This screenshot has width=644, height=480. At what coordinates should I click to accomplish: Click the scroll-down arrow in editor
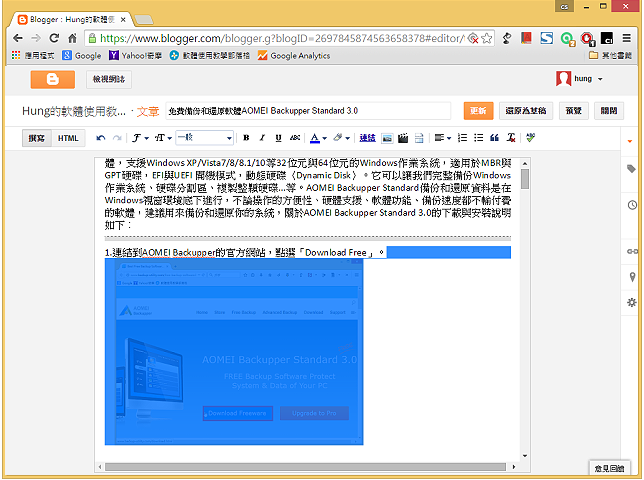(x=525, y=456)
